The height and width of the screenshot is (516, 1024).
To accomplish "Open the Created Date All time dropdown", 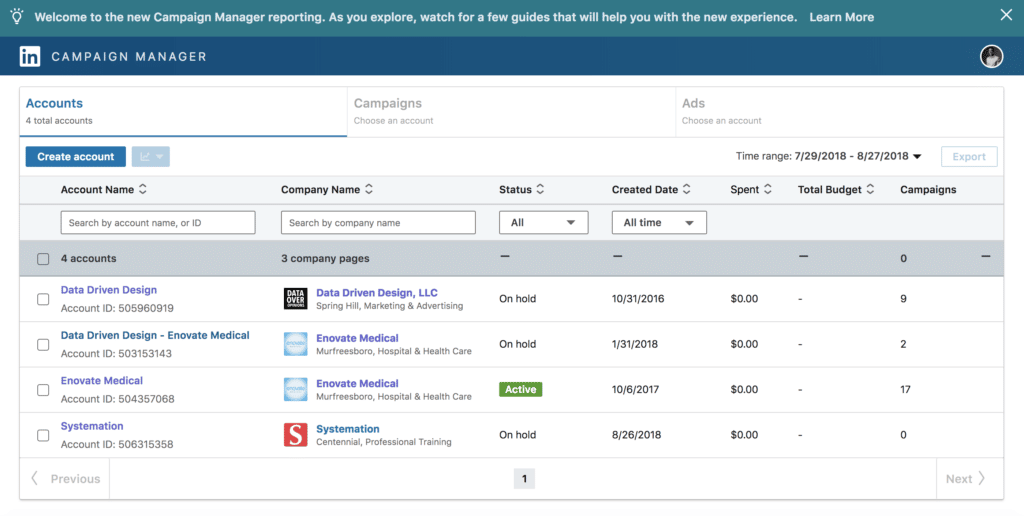I will tap(659, 223).
